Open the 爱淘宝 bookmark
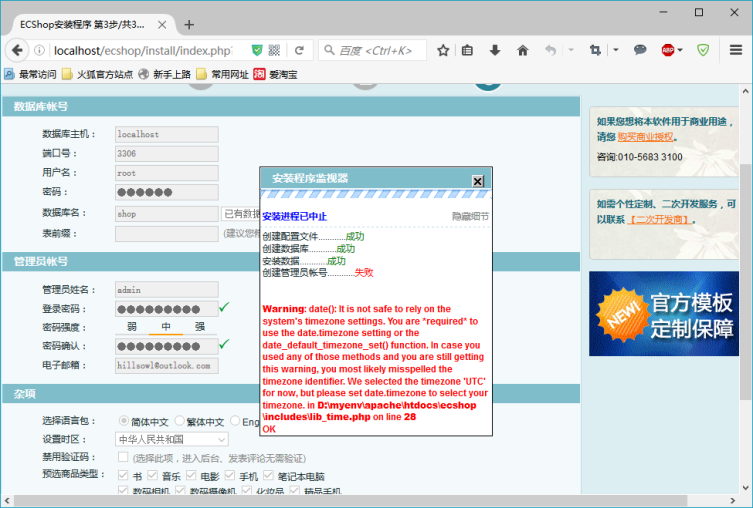 276,74
